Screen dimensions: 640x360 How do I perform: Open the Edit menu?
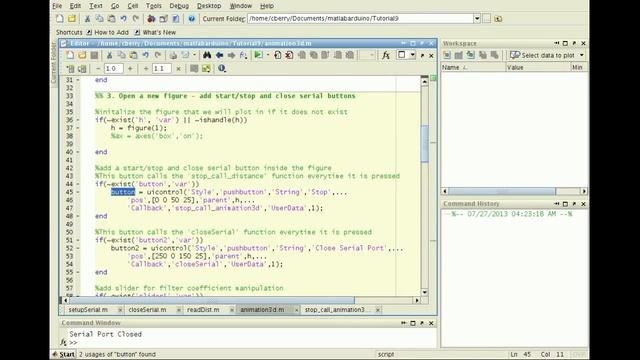click(75, 6)
